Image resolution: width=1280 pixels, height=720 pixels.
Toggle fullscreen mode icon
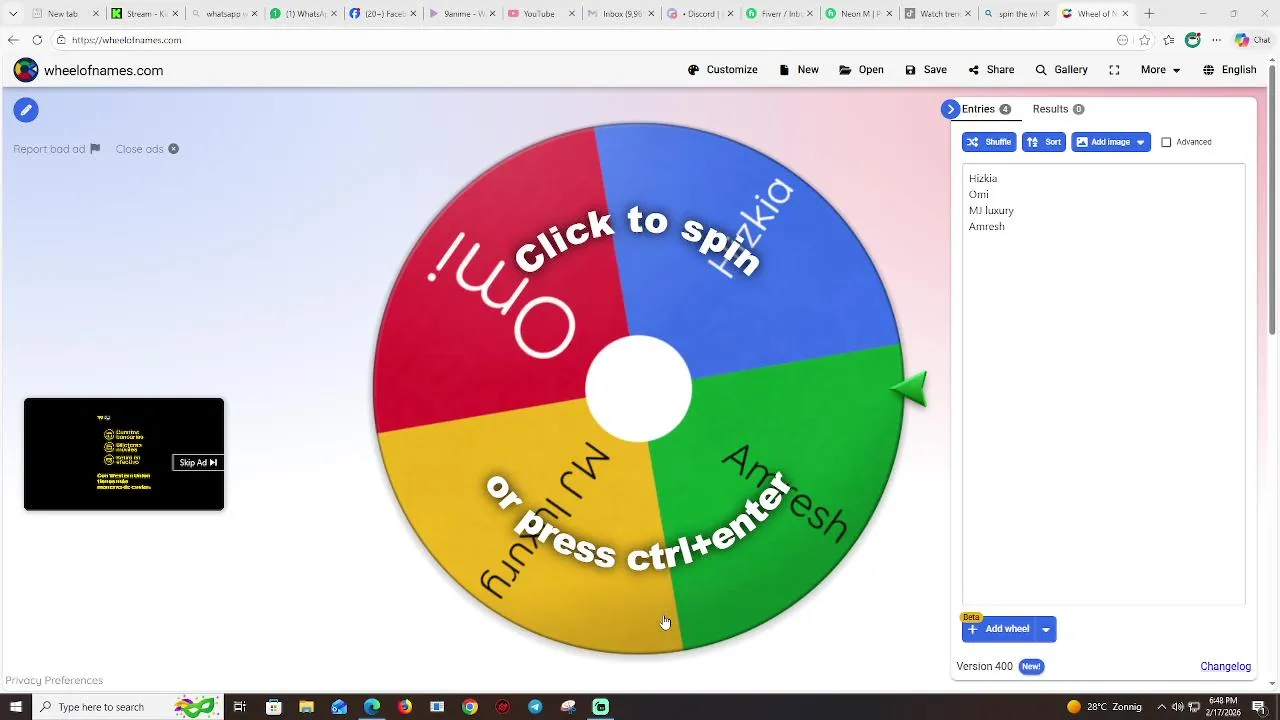pyautogui.click(x=1114, y=70)
